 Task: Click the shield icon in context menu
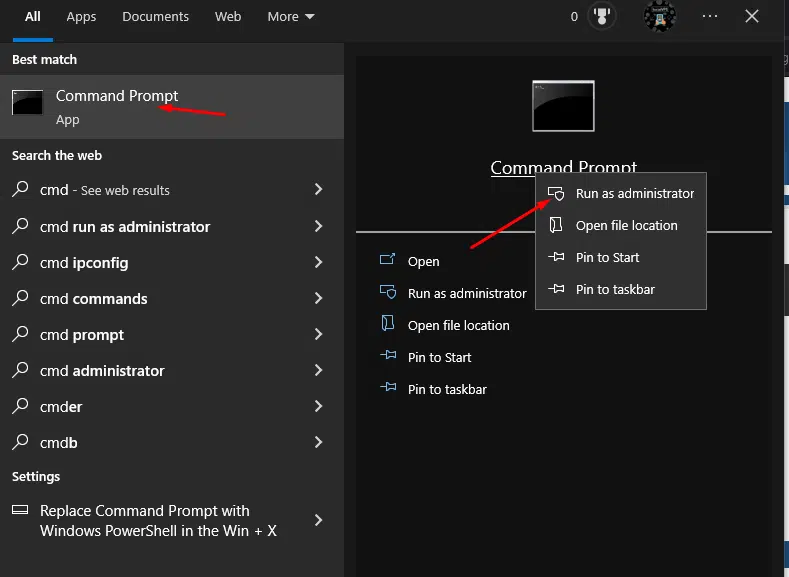click(x=556, y=194)
